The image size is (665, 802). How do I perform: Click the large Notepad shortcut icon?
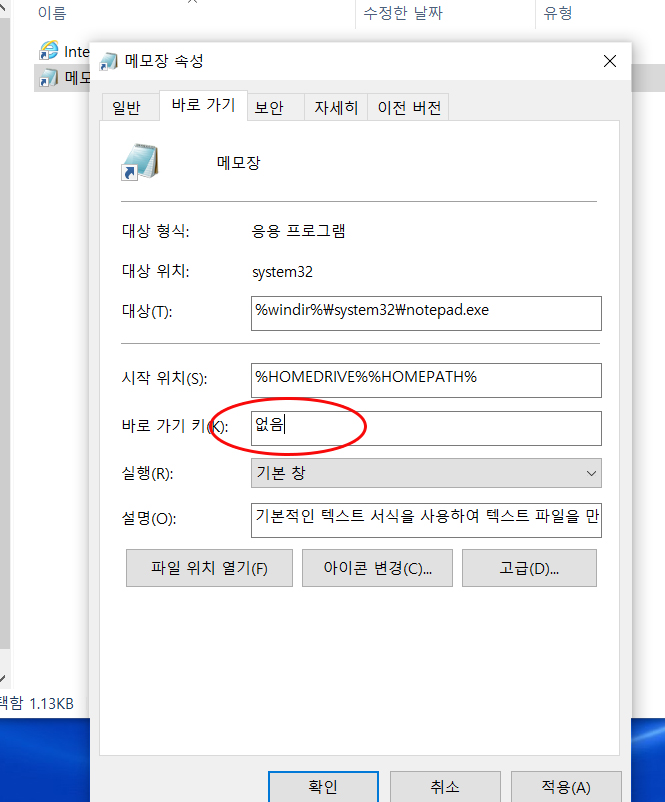(140, 163)
